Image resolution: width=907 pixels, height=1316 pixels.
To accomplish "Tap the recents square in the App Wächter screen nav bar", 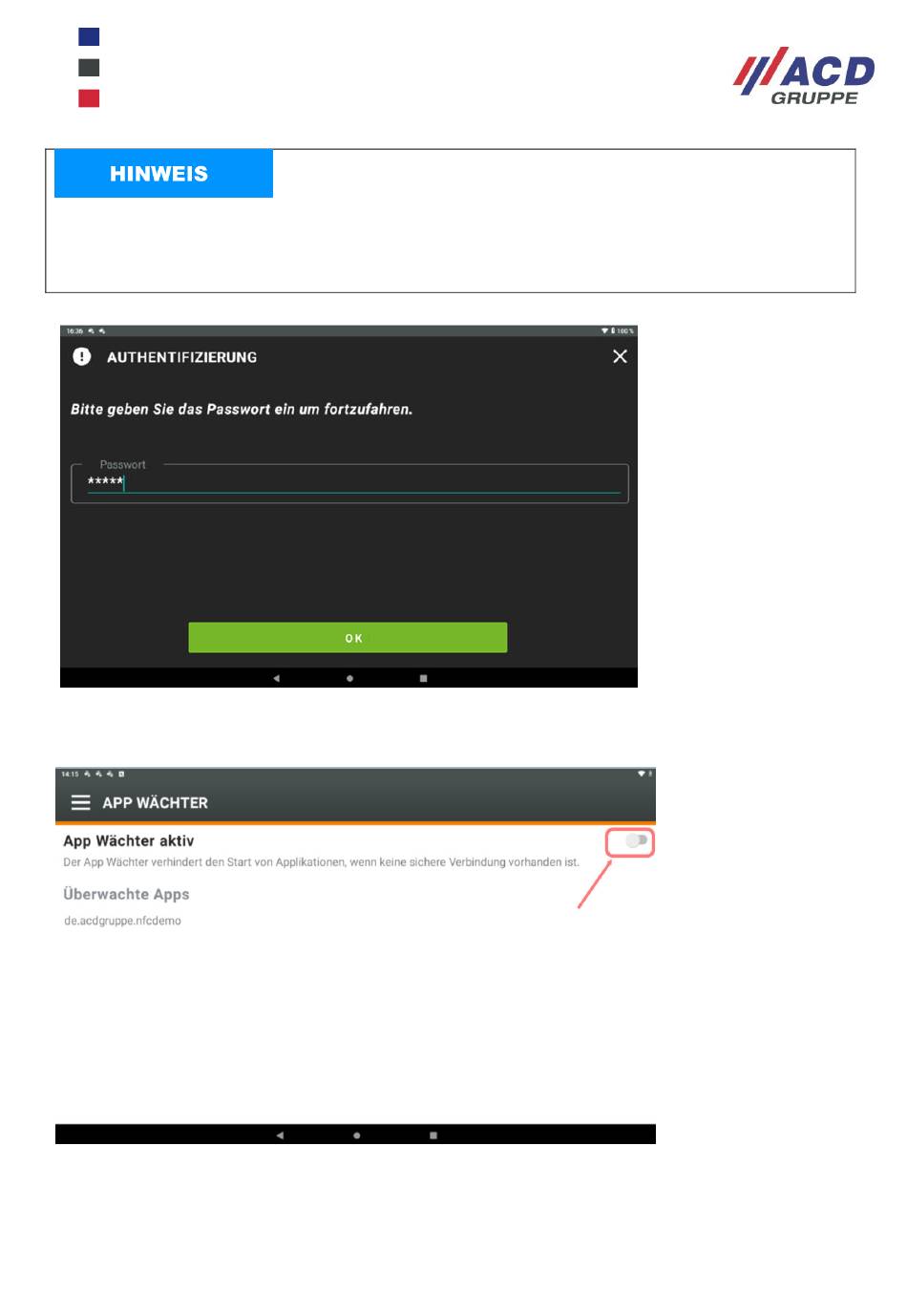I will pyautogui.click(x=433, y=1136).
